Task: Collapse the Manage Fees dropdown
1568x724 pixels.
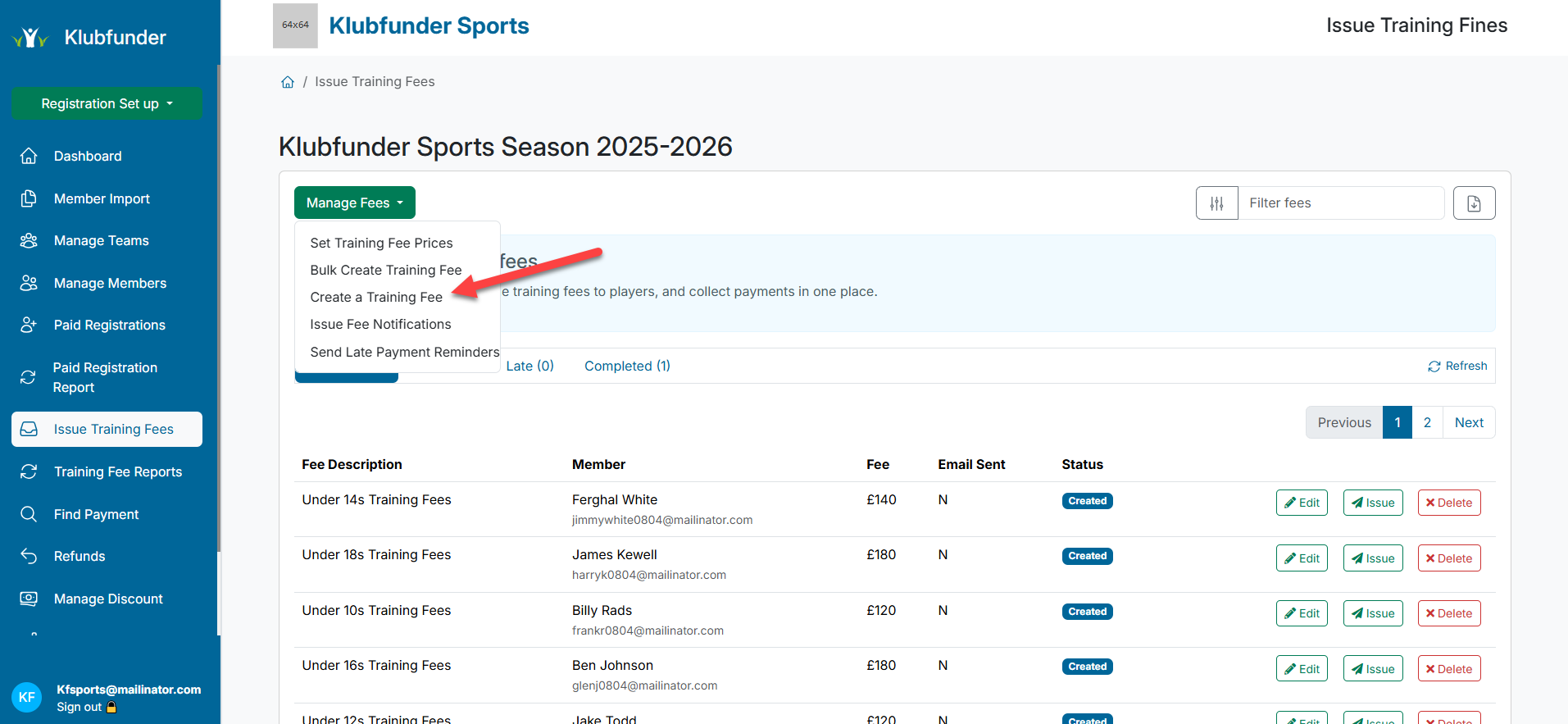Action: pos(354,203)
